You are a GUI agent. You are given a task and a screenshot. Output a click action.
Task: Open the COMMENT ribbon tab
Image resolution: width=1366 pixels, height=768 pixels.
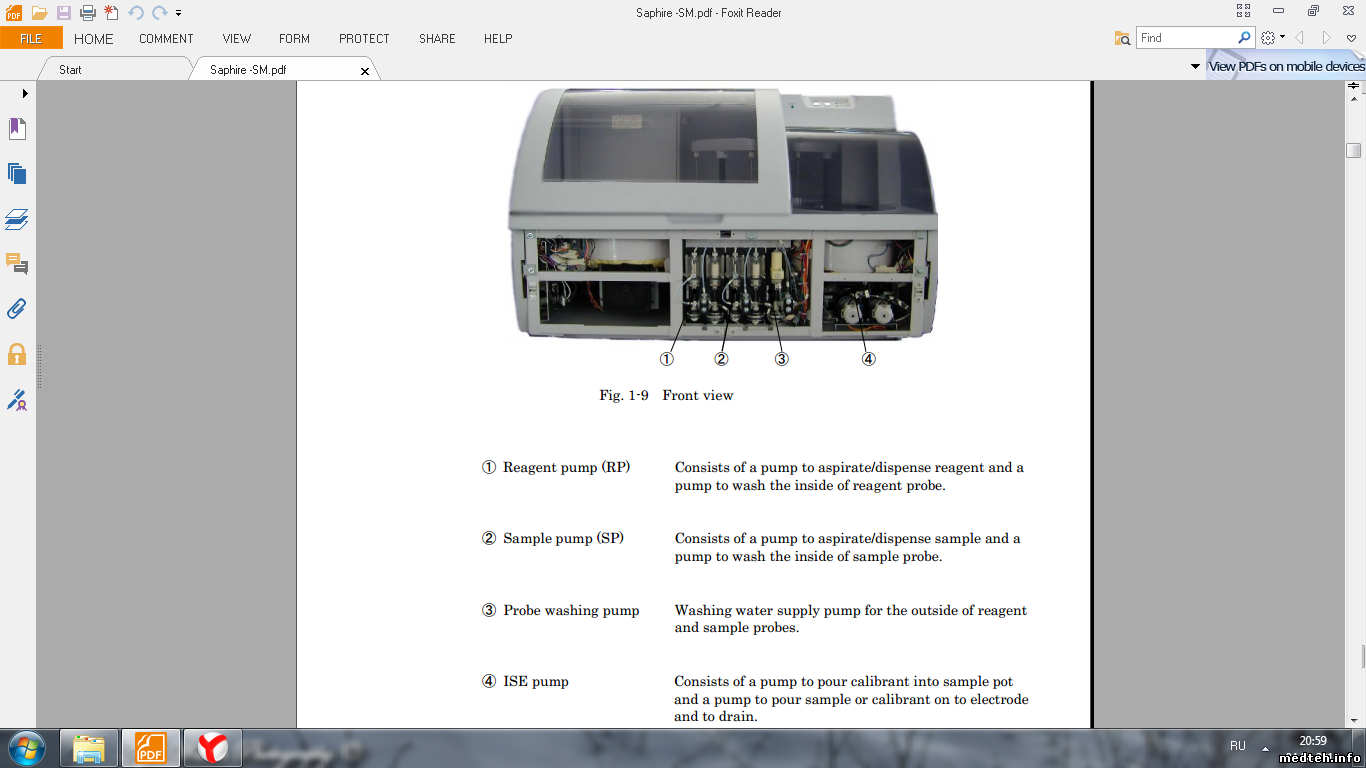[166, 39]
